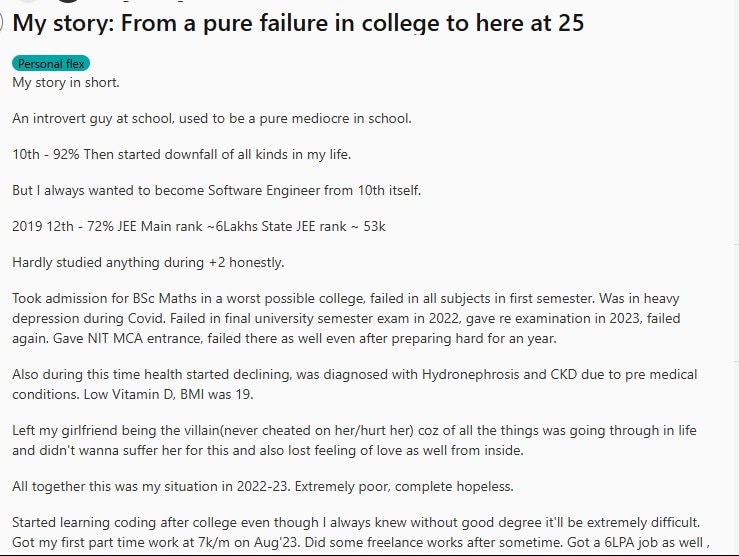The height and width of the screenshot is (556, 739).
Task: Click the 'Personal flex' flair tag
Action: (x=51, y=64)
